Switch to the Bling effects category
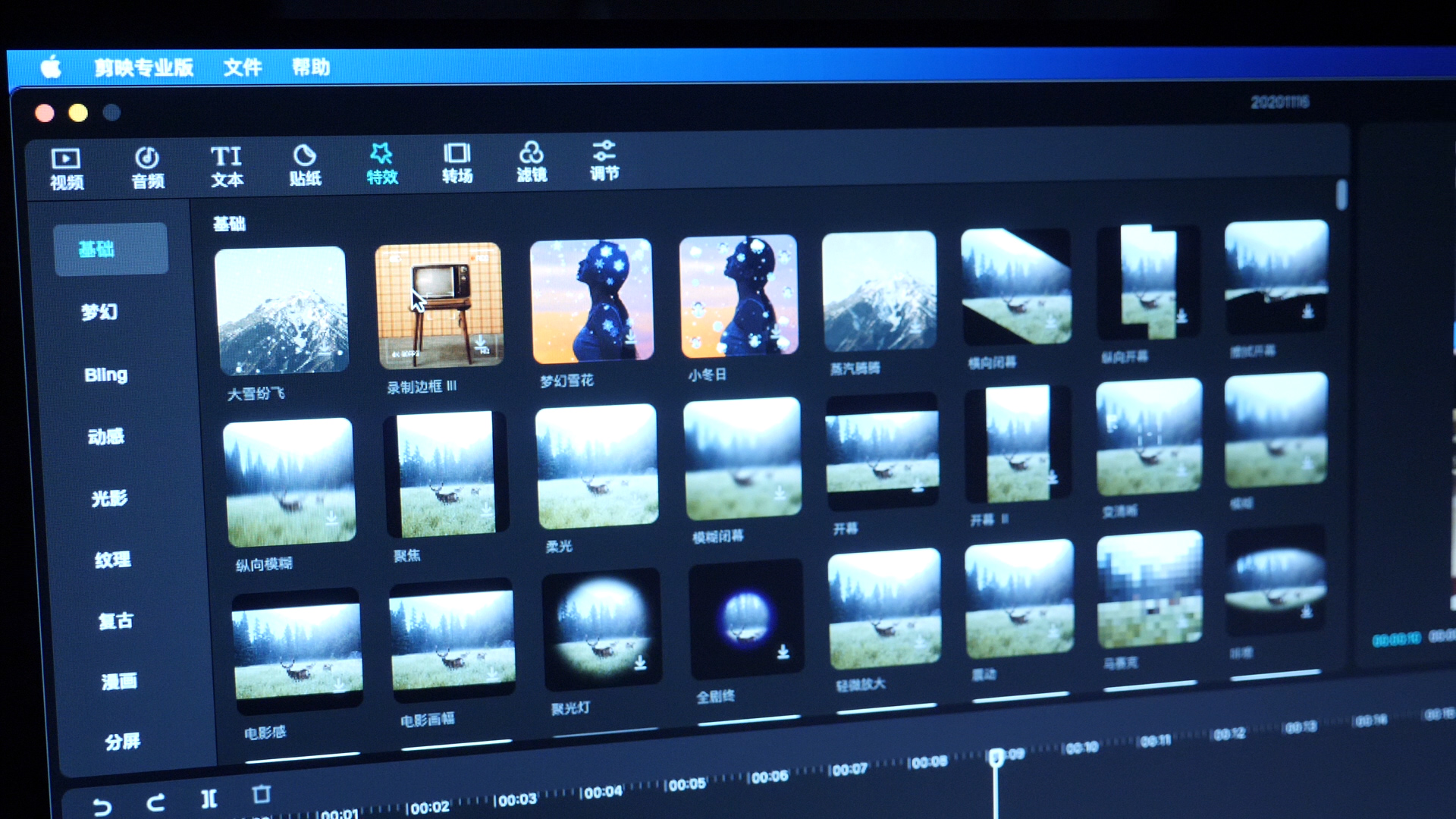The height and width of the screenshot is (819, 1456). [105, 375]
